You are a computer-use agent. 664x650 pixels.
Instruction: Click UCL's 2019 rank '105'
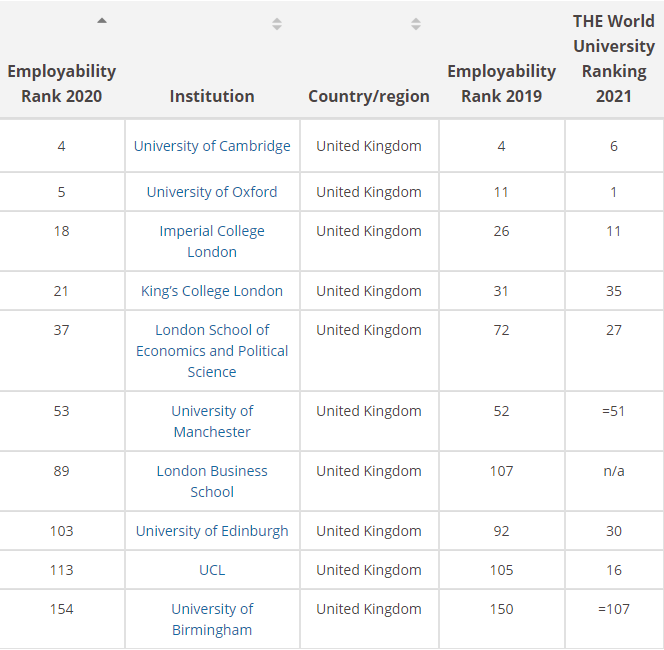pos(501,570)
